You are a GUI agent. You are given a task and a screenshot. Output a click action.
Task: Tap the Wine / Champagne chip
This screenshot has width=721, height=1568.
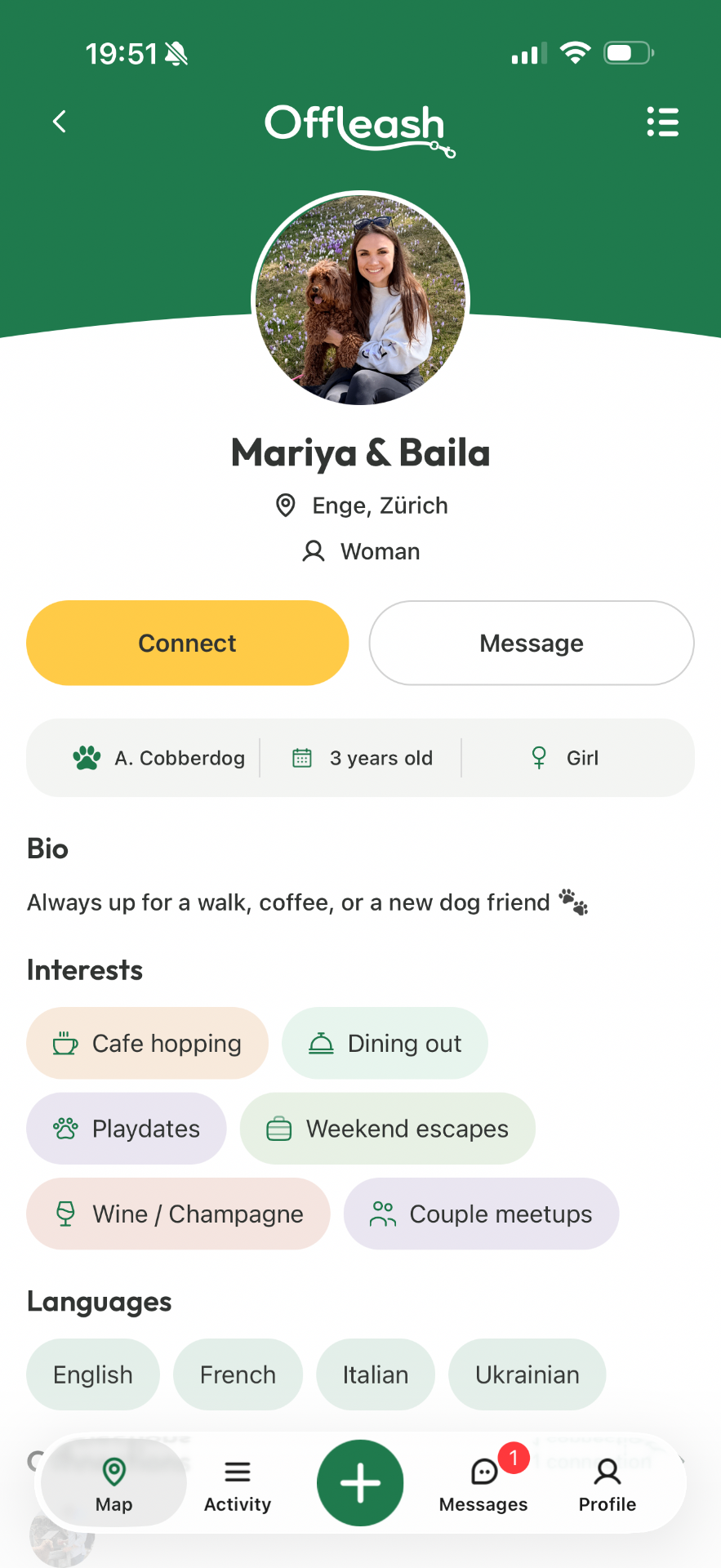178,1214
